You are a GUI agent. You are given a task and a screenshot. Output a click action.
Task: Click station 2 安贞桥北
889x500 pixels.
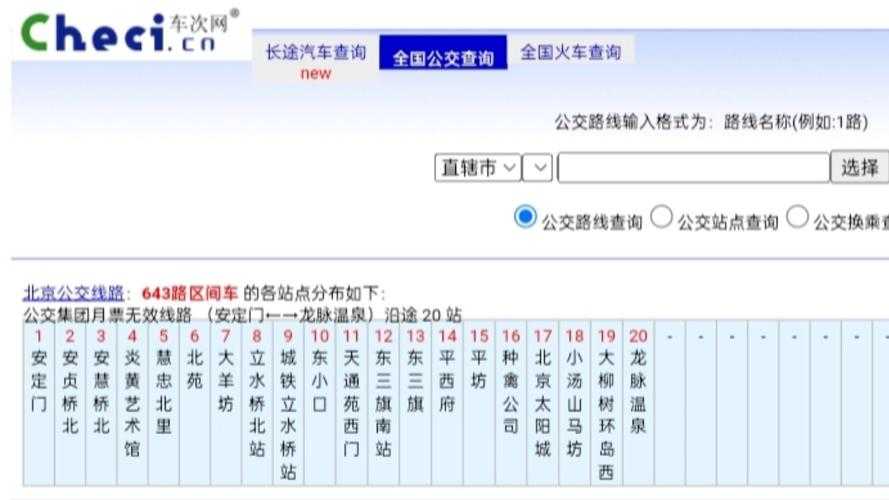70,392
